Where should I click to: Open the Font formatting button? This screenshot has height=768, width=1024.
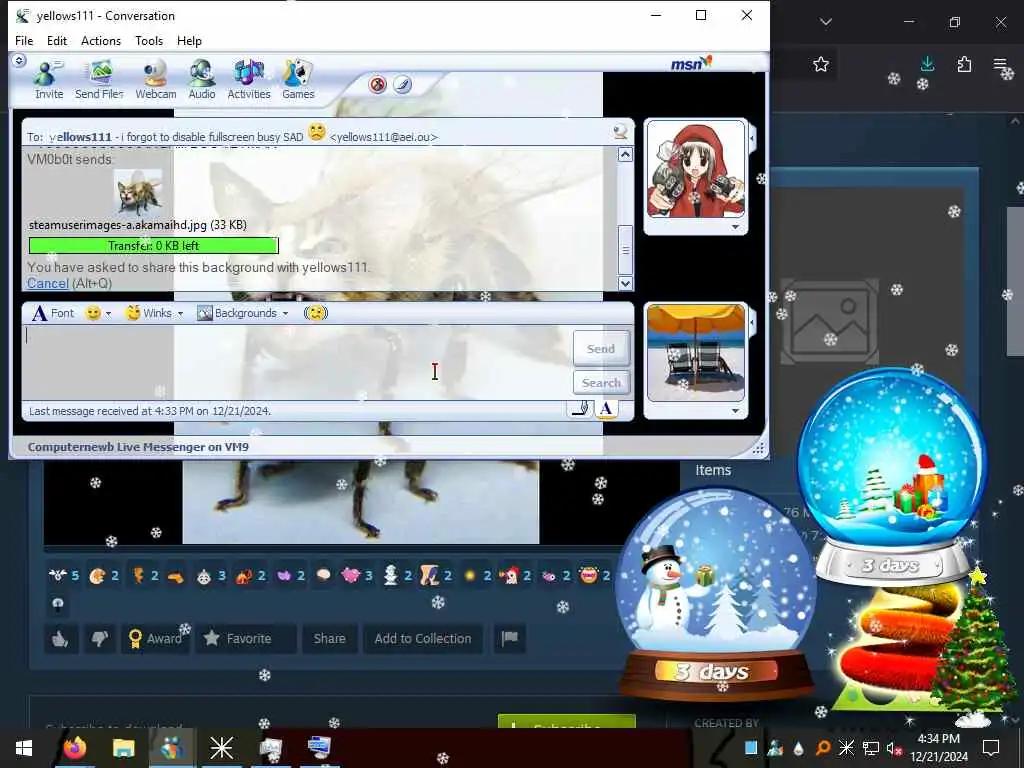54,313
